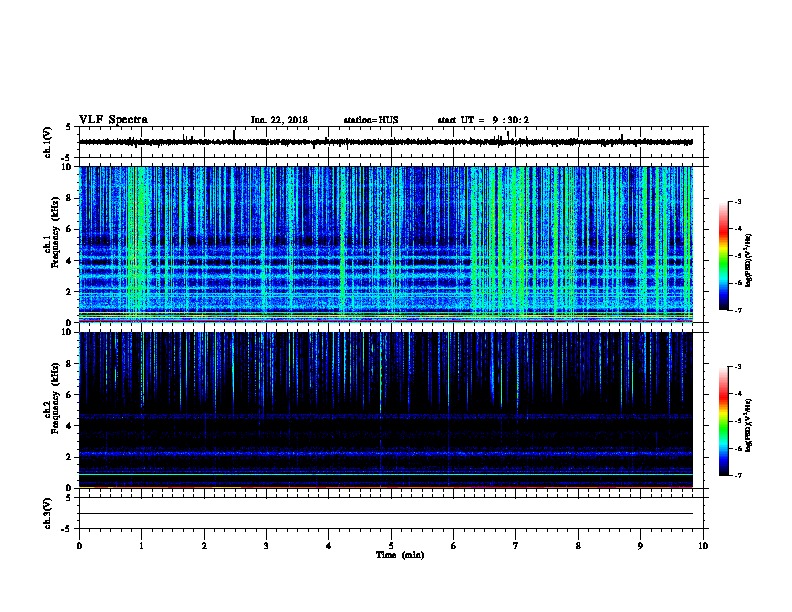Click time axis tick label "8"

click(x=578, y=545)
